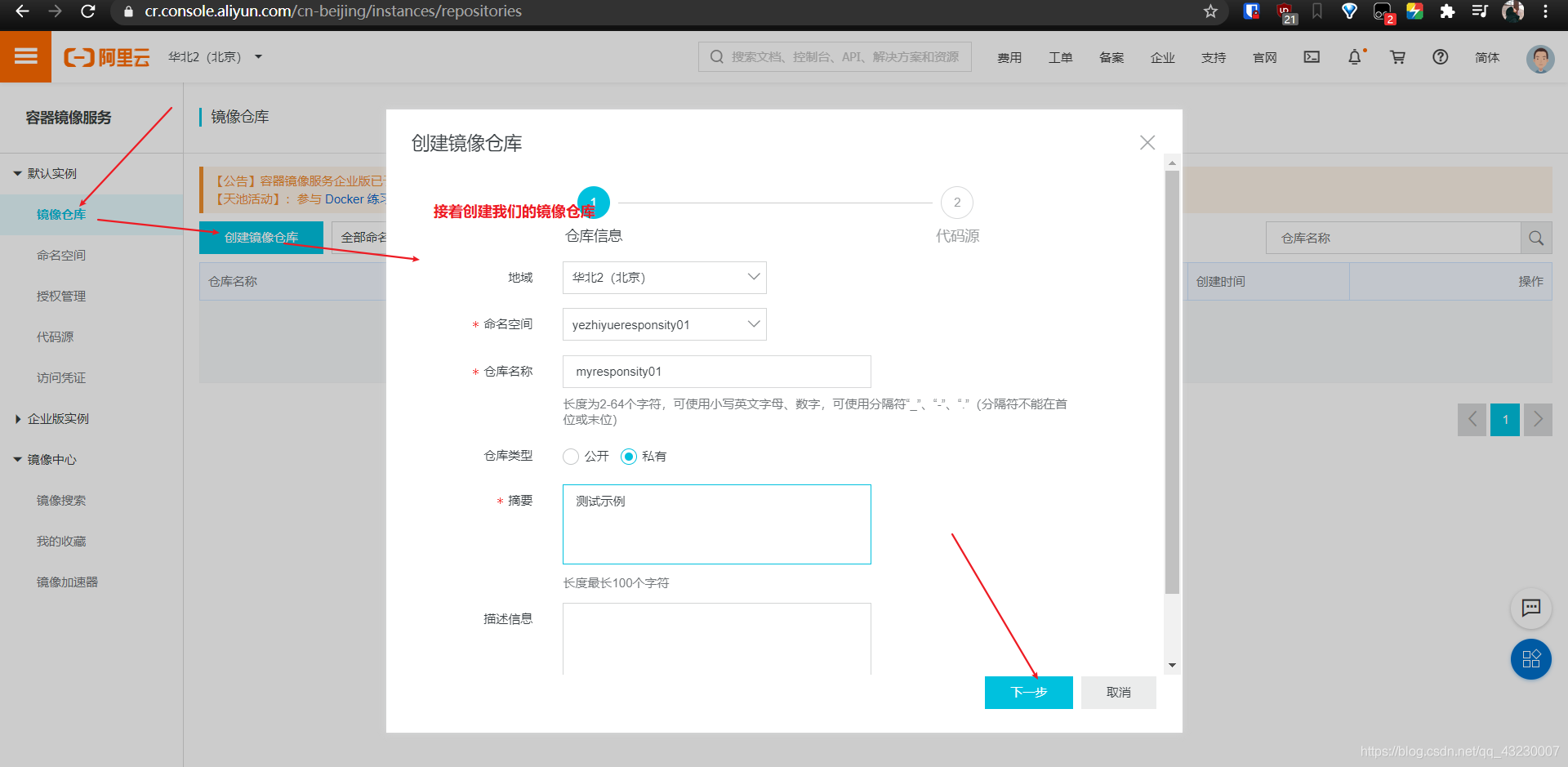Click the 仓库名称 search field in background page

tap(1392, 238)
